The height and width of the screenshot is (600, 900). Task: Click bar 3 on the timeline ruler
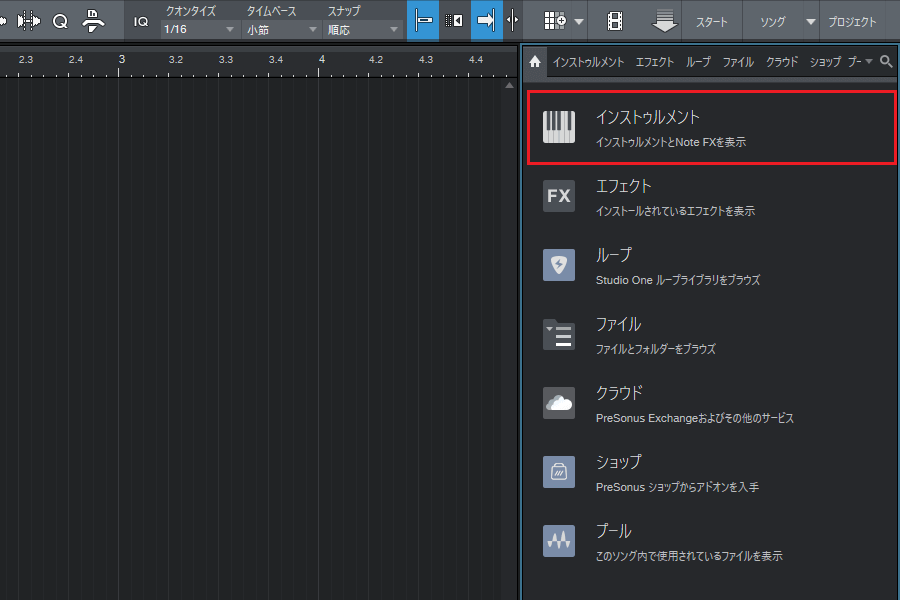(121, 59)
